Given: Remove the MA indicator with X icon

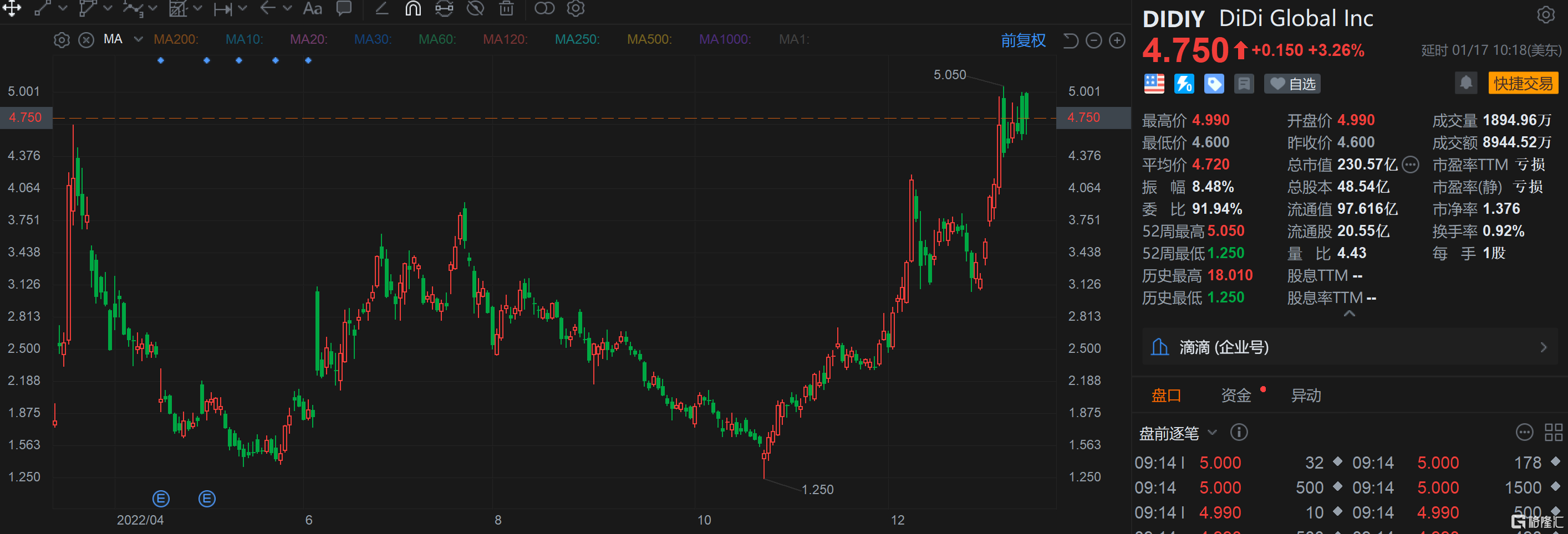Looking at the screenshot, I should click(x=86, y=40).
